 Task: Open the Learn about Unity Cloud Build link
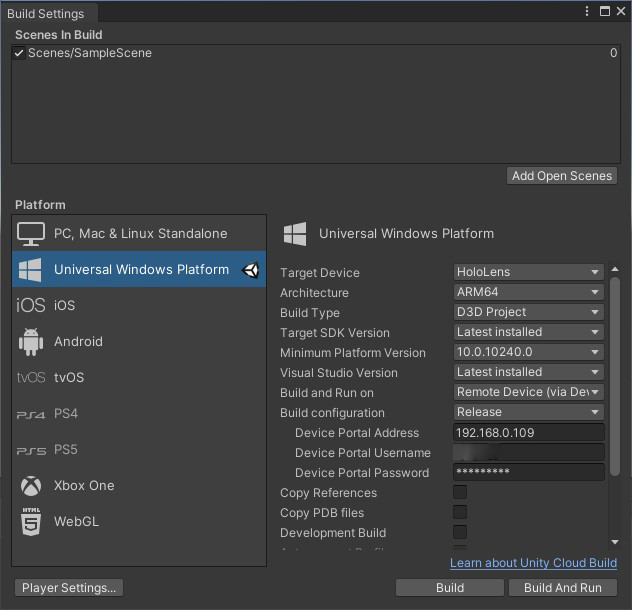(533, 563)
